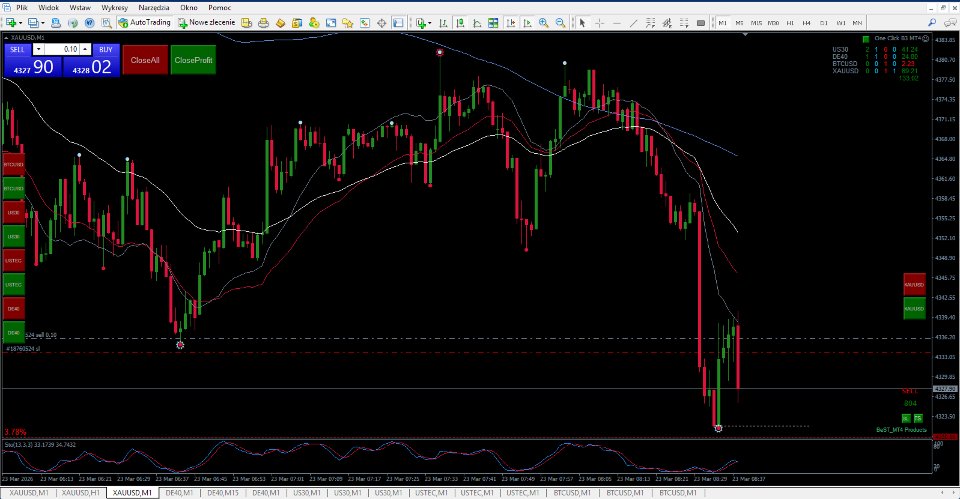
Task: Click the red CloseAll button
Action: [145, 60]
